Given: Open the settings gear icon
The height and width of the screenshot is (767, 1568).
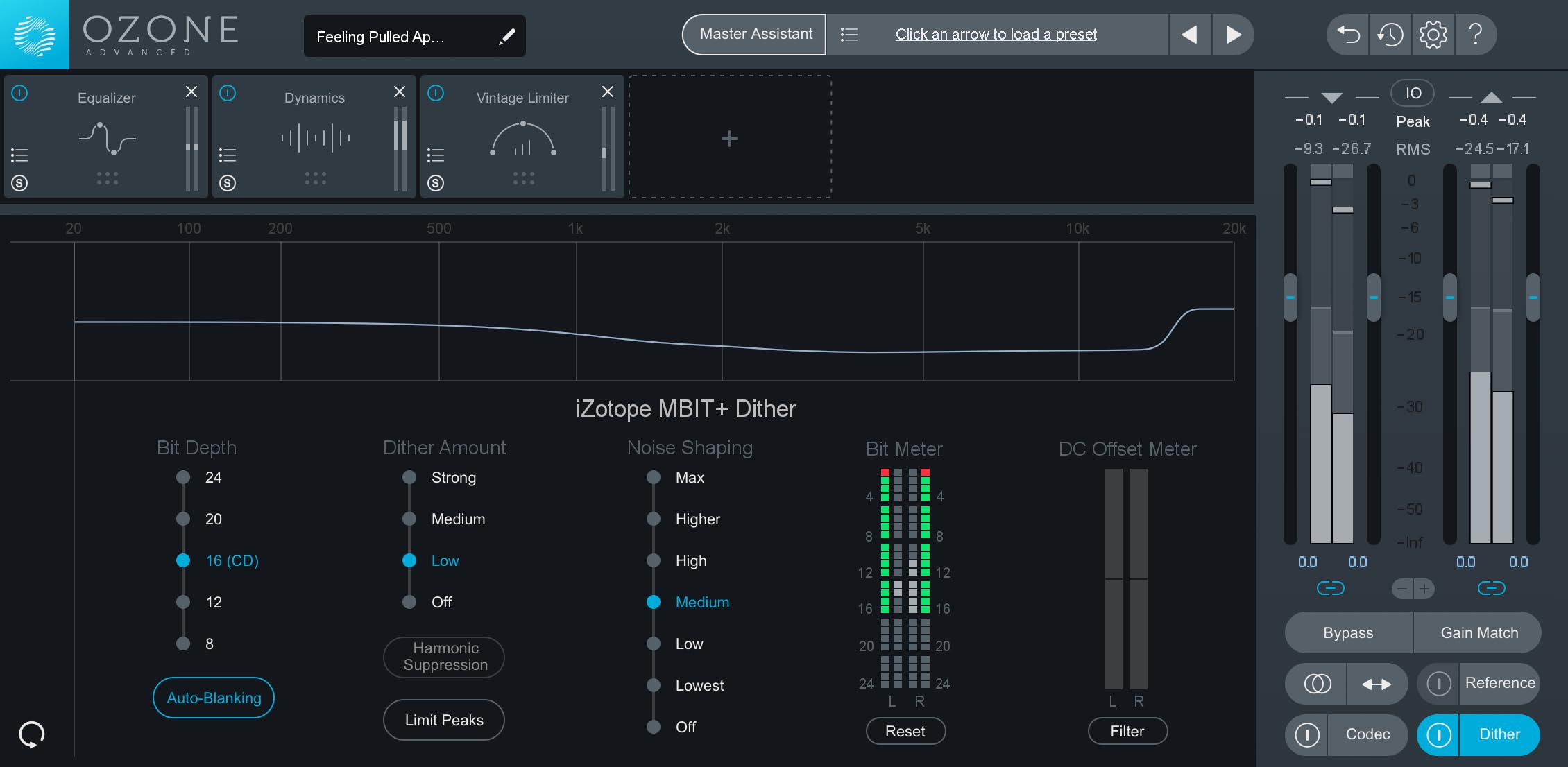Looking at the screenshot, I should 1433,35.
